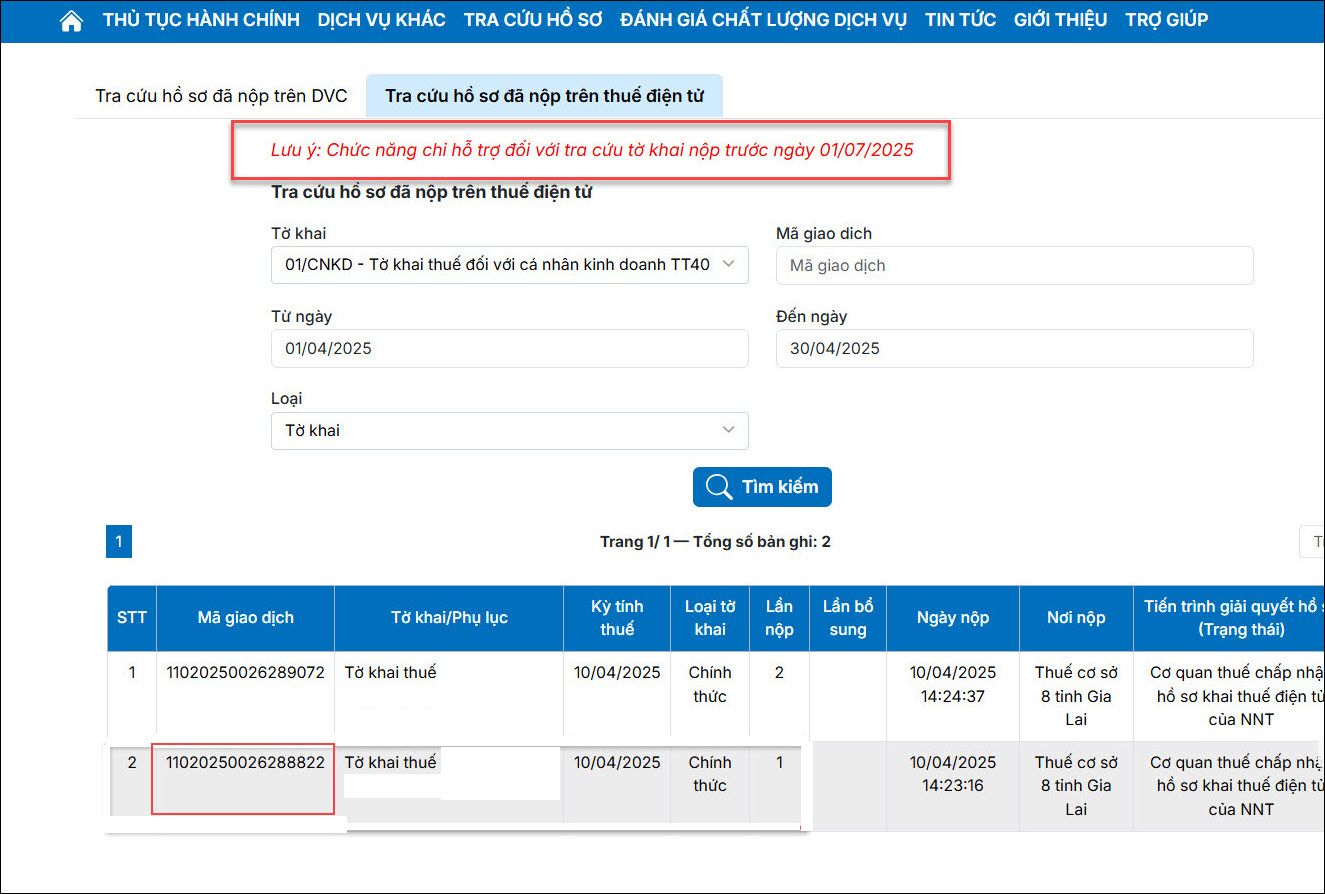The image size is (1325, 894).
Task: Expand the Tờ khai dropdown
Action: (x=509, y=265)
